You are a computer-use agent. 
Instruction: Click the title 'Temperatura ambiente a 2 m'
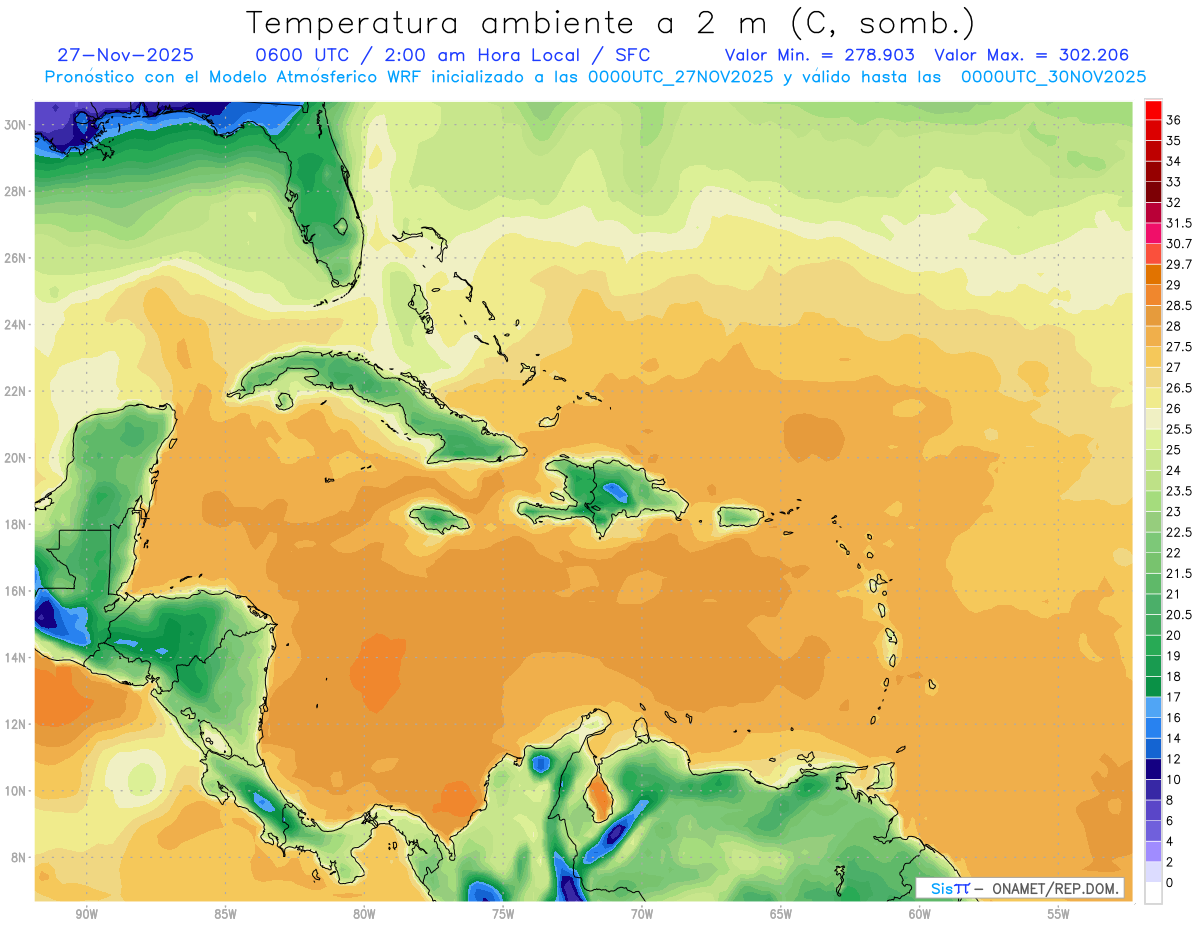click(512, 23)
